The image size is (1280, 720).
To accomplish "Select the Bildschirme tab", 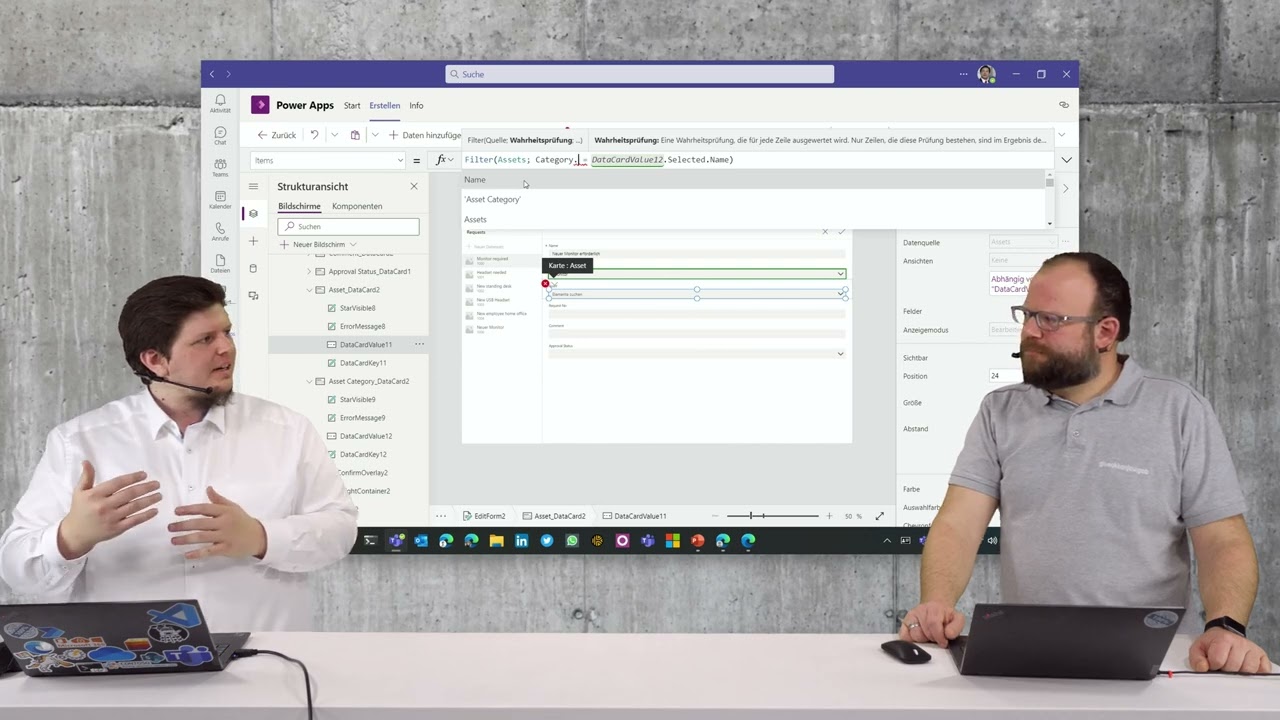I will pyautogui.click(x=299, y=206).
